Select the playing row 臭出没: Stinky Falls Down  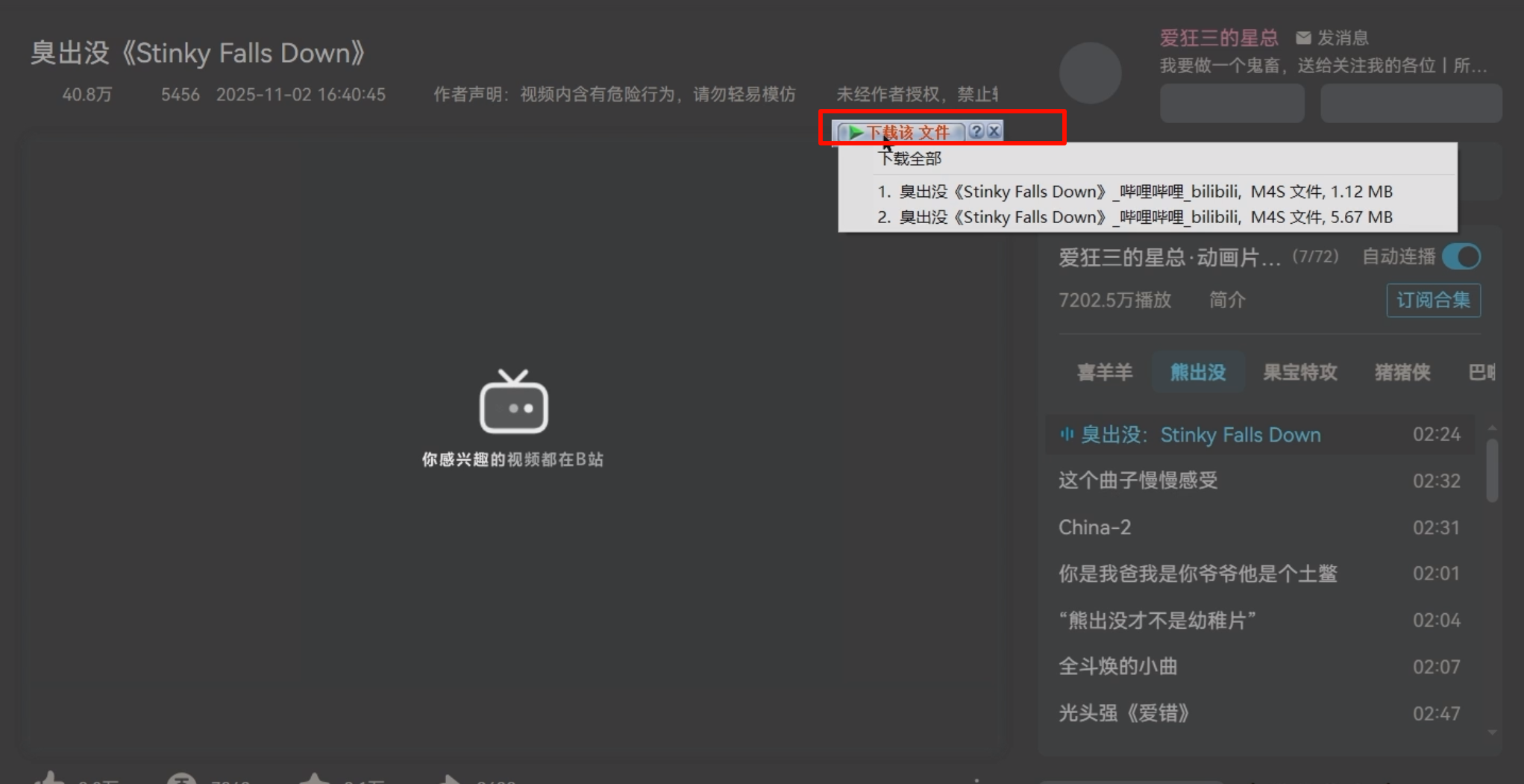point(1259,434)
